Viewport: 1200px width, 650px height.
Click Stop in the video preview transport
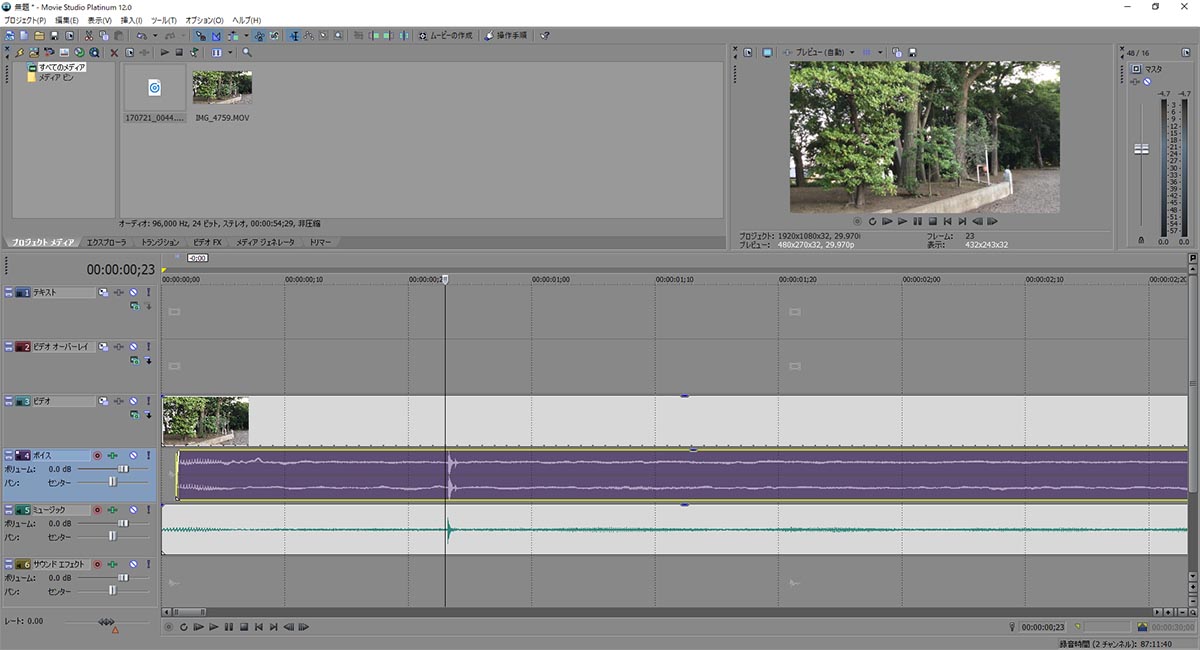pyautogui.click(x=932, y=221)
